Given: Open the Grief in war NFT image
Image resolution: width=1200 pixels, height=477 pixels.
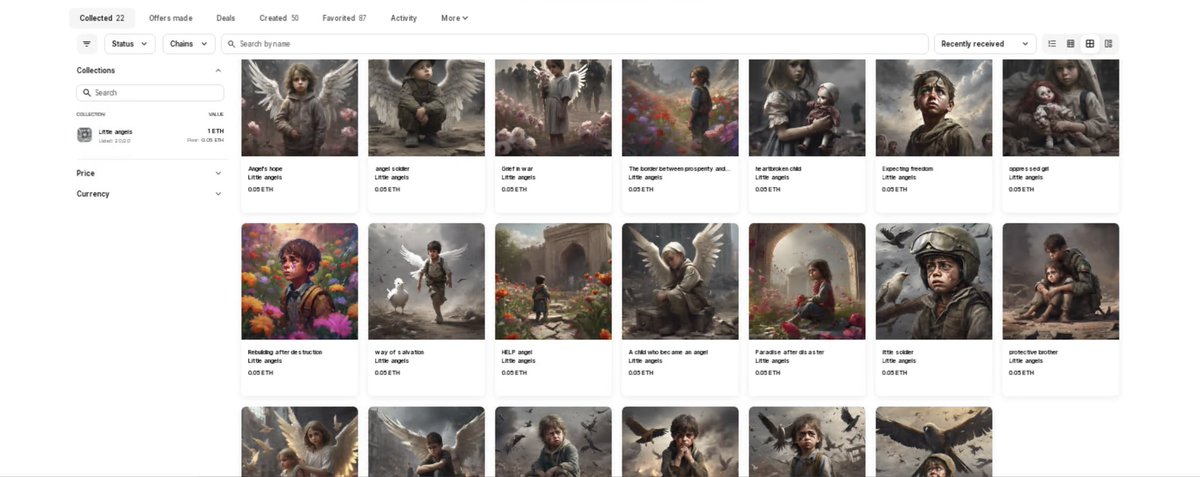Looking at the screenshot, I should point(553,107).
